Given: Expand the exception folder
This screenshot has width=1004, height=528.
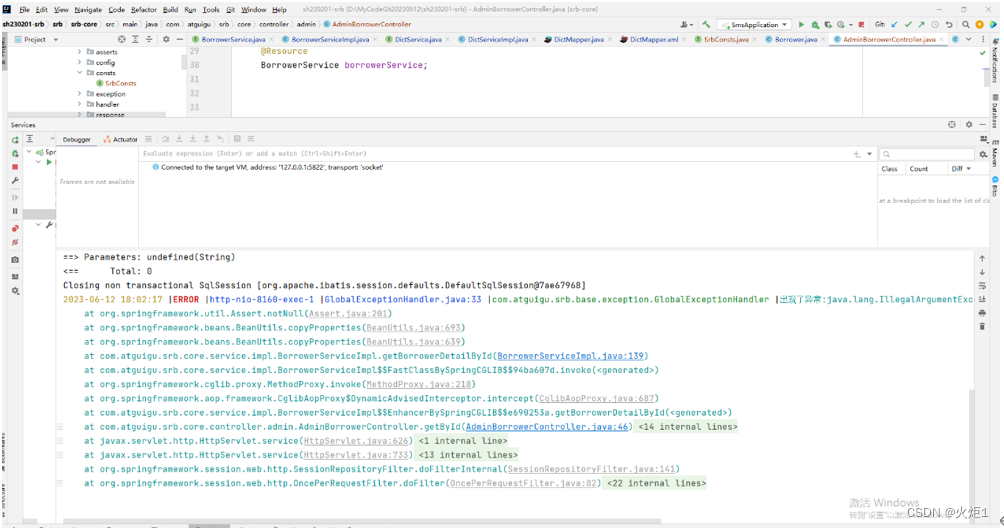Looking at the screenshot, I should [79, 93].
